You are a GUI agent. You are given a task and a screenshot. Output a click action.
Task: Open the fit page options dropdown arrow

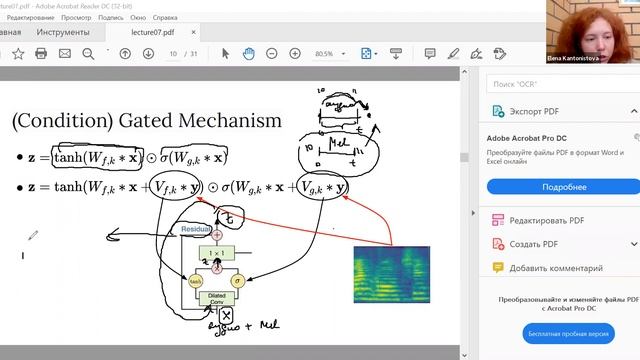click(376, 53)
